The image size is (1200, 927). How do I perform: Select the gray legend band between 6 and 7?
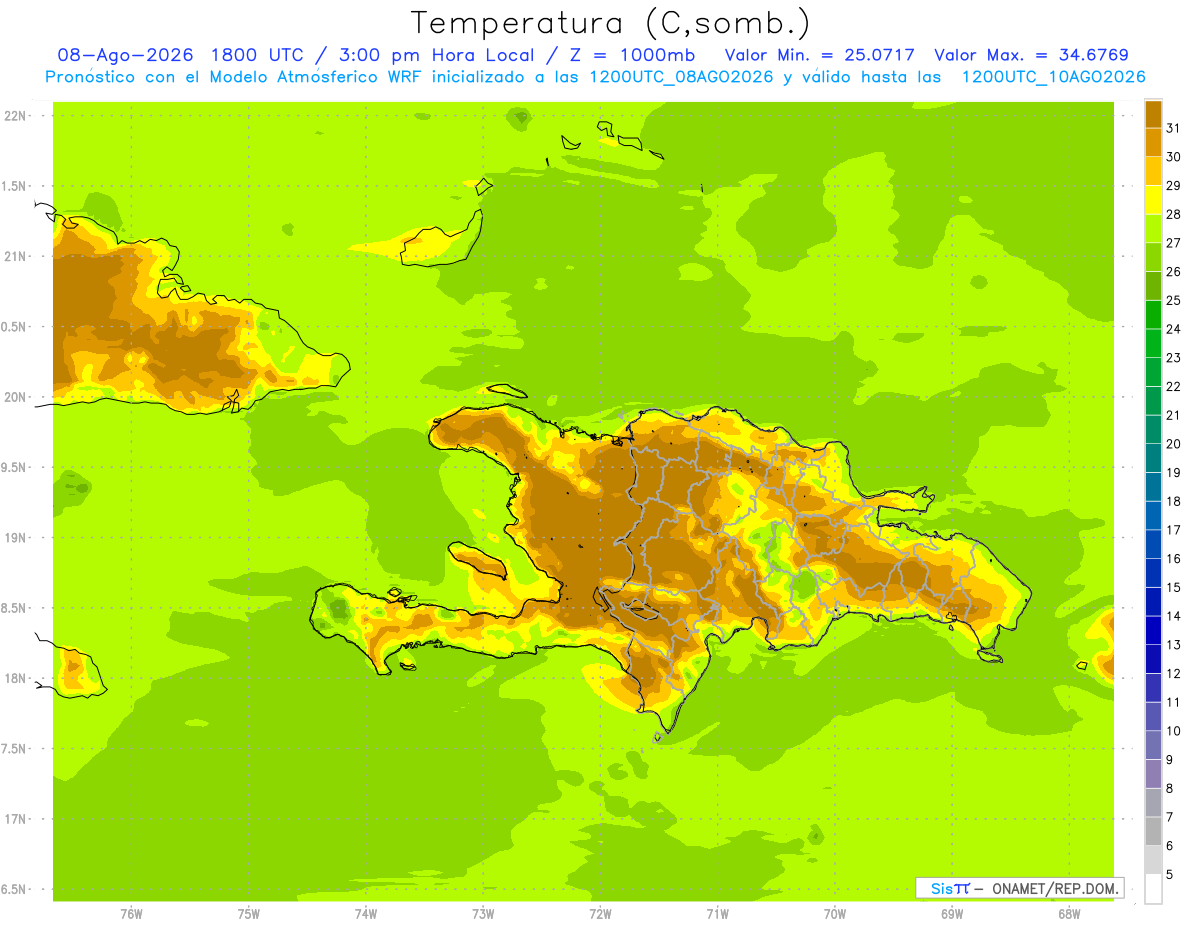point(1153,831)
